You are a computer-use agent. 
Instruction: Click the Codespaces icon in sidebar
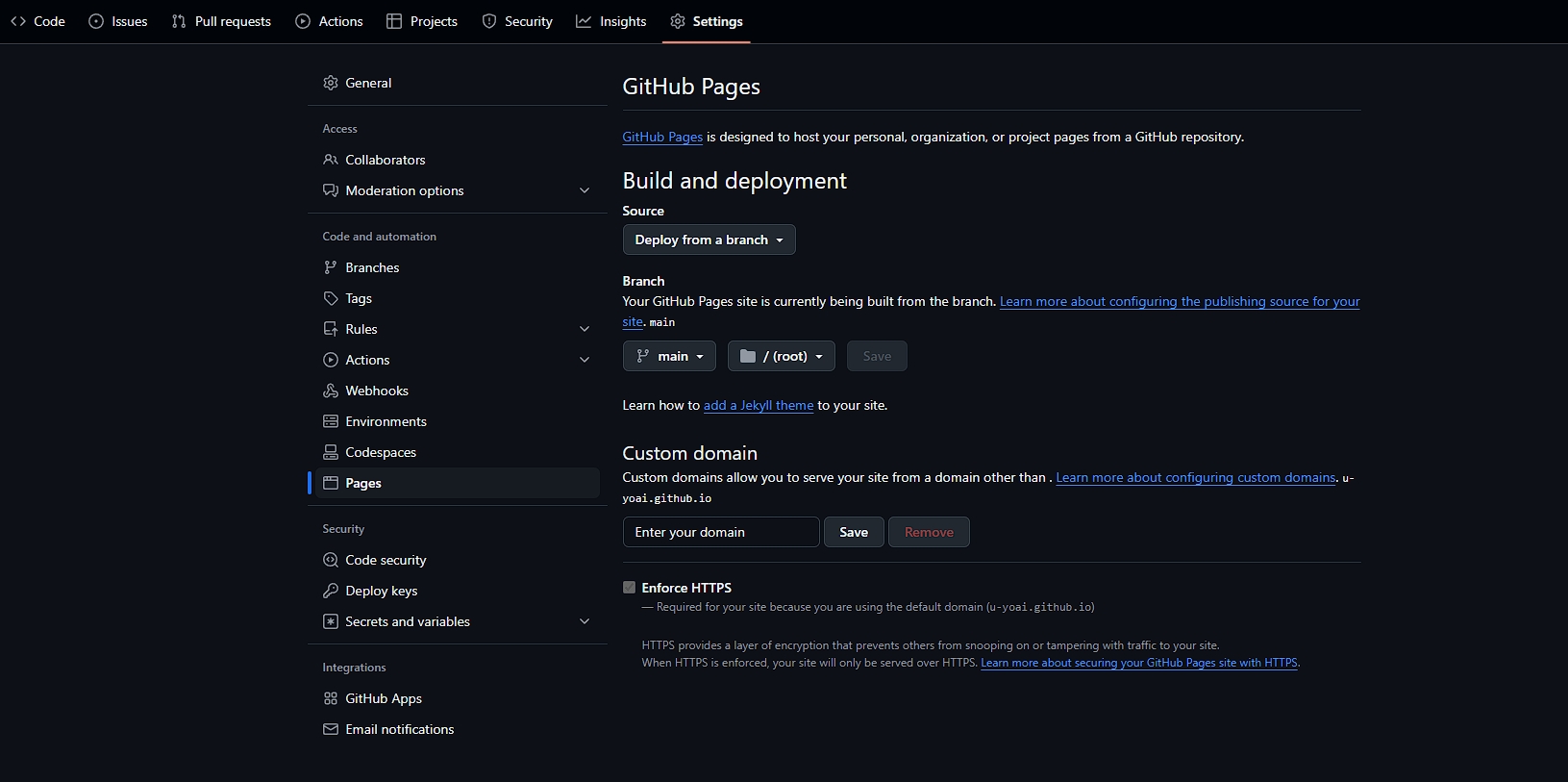pos(331,452)
